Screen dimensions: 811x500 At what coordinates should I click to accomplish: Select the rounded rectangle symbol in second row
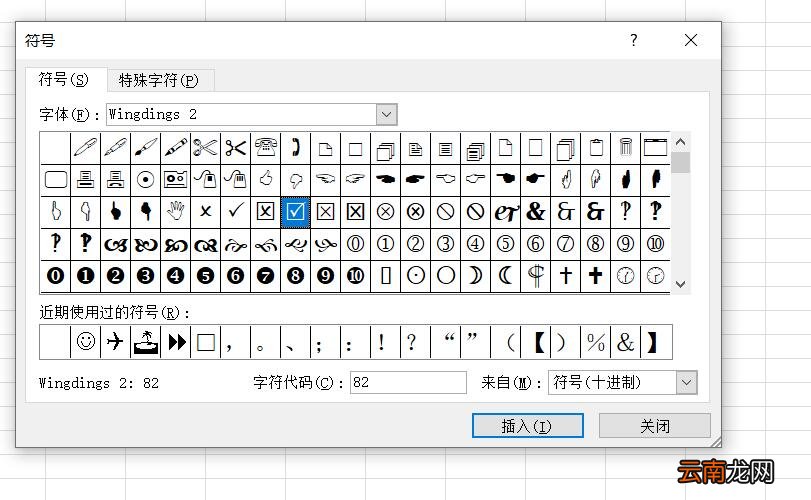pos(55,180)
